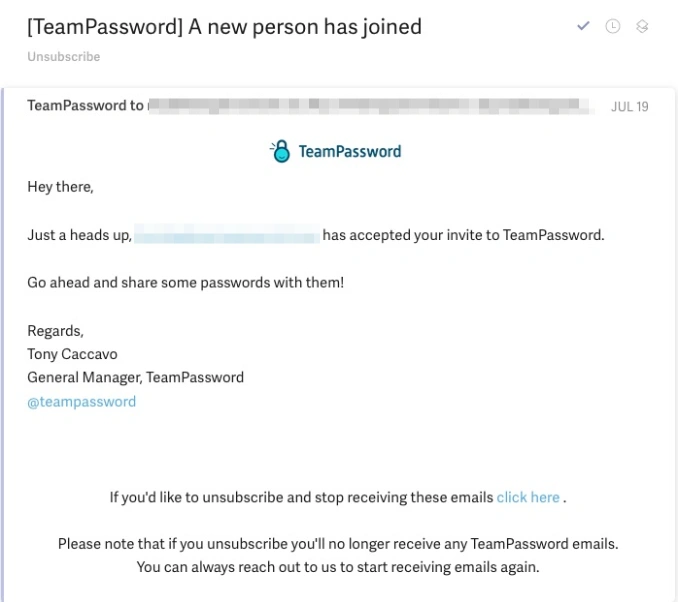Click the "Go ahead and share some passwords" line
678x602 pixels.
point(185,282)
